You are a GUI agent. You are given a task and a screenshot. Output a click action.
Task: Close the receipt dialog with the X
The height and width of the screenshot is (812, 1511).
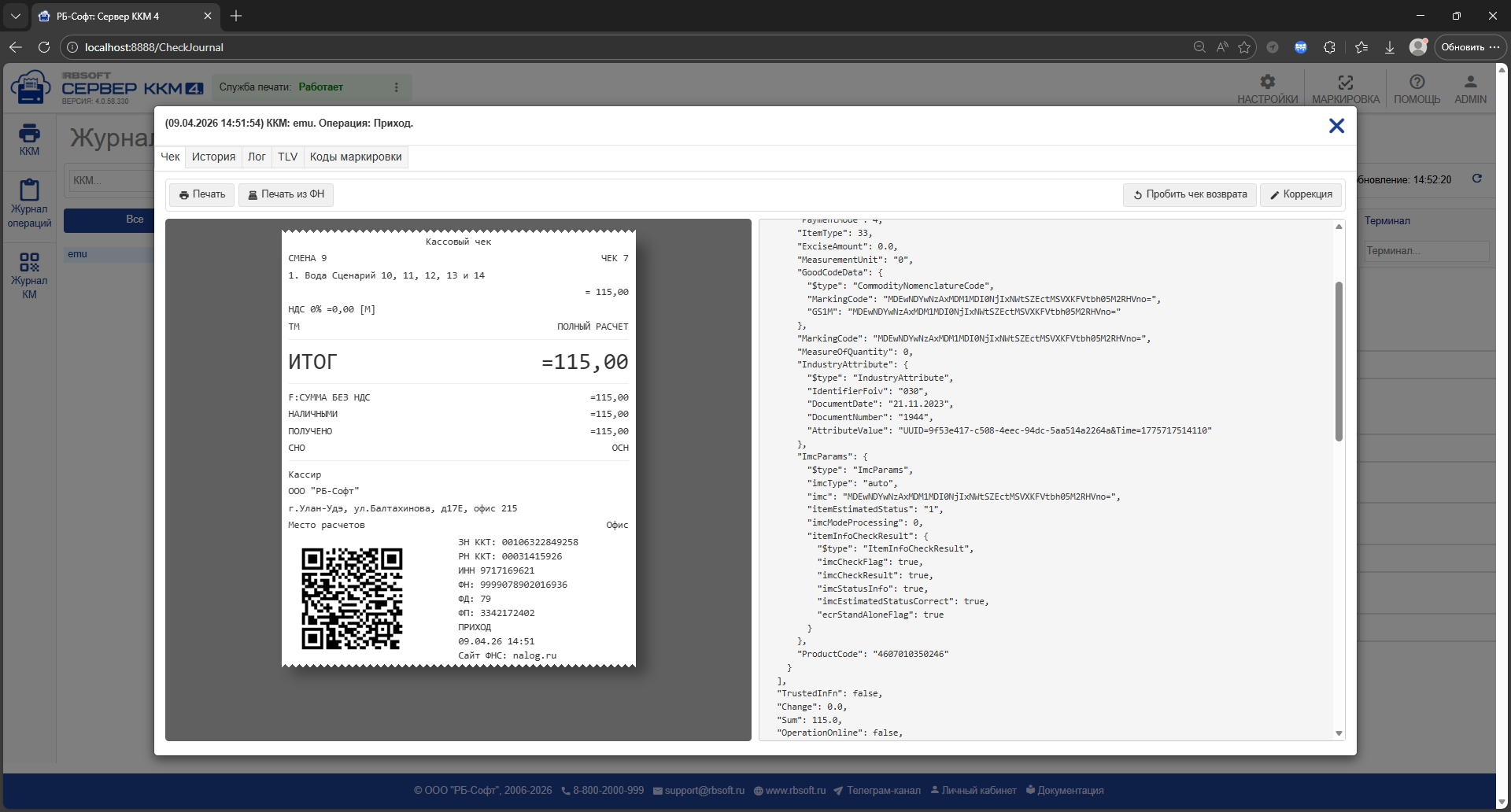pos(1336,126)
